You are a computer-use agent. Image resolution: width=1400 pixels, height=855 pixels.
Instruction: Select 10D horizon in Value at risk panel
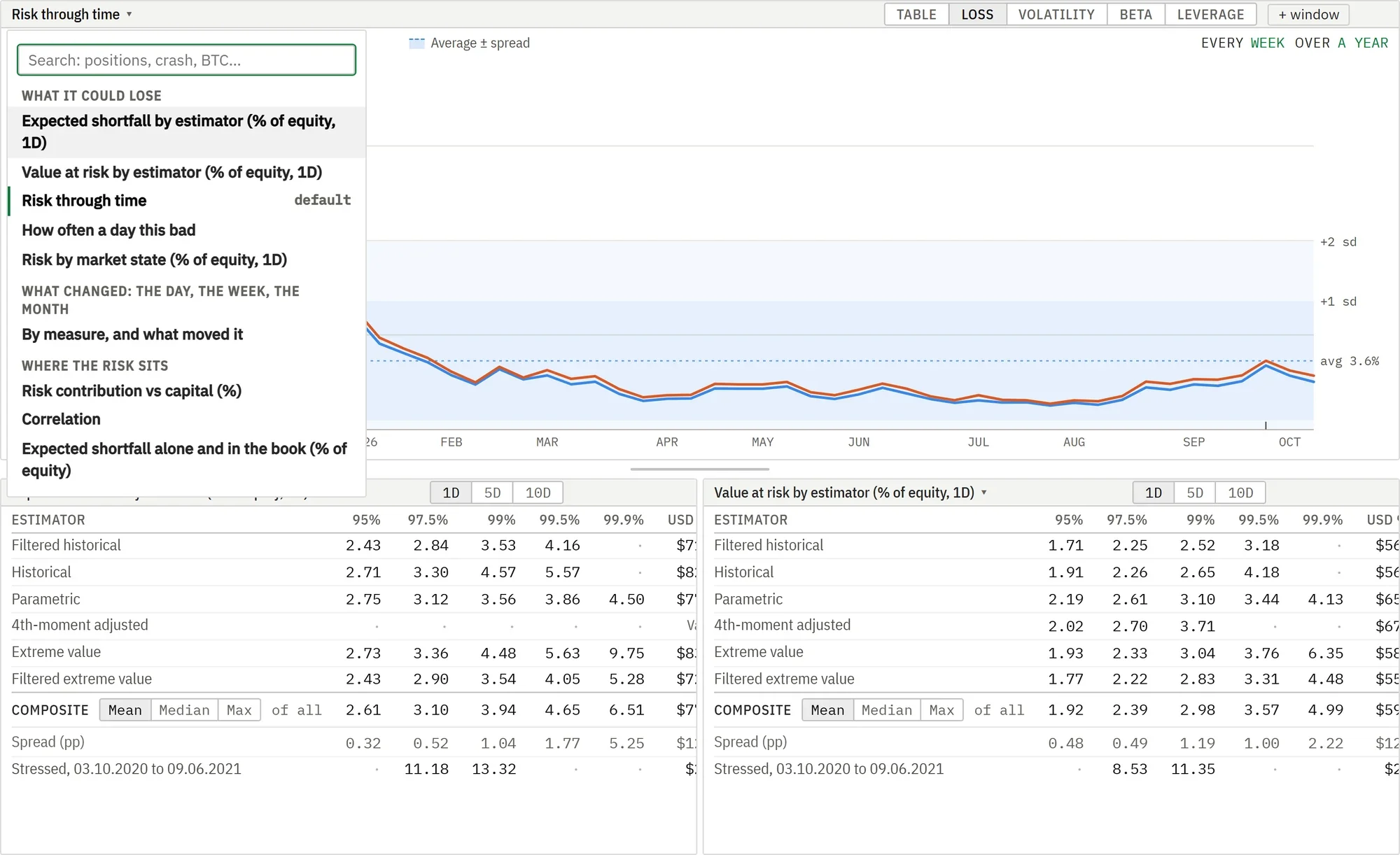tap(1240, 493)
